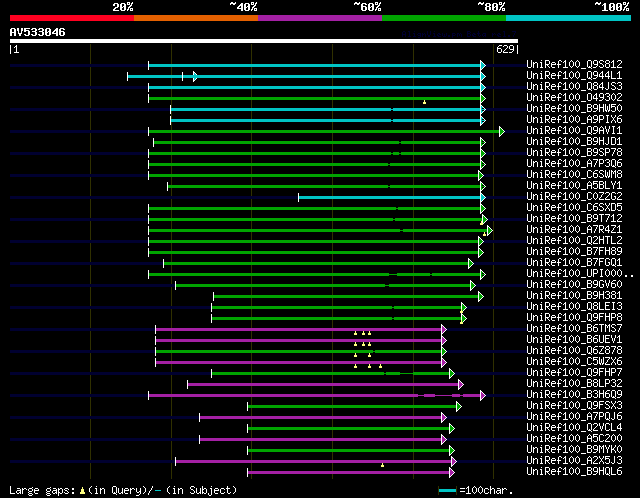Select the UniRef100_B9H381 label
Screen dimensions: 640x498
(x=574, y=296)
